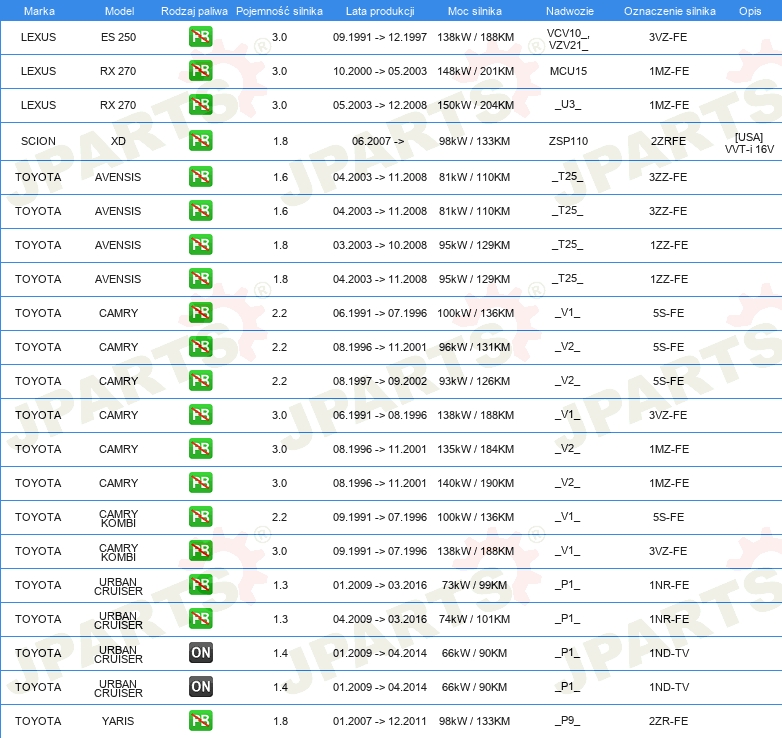Click petrol fuel icon in Scion XD row
The image size is (782, 738).
coord(200,141)
